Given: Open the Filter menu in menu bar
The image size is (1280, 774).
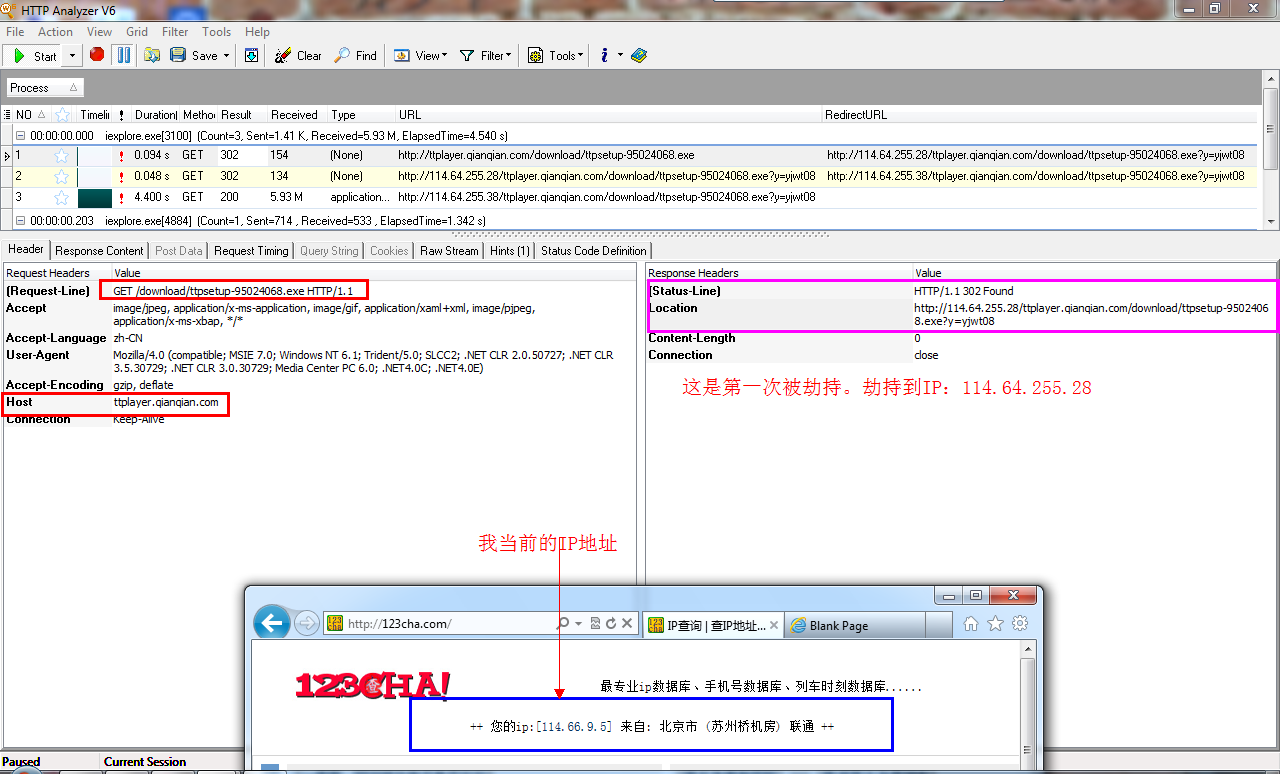Looking at the screenshot, I should [175, 32].
